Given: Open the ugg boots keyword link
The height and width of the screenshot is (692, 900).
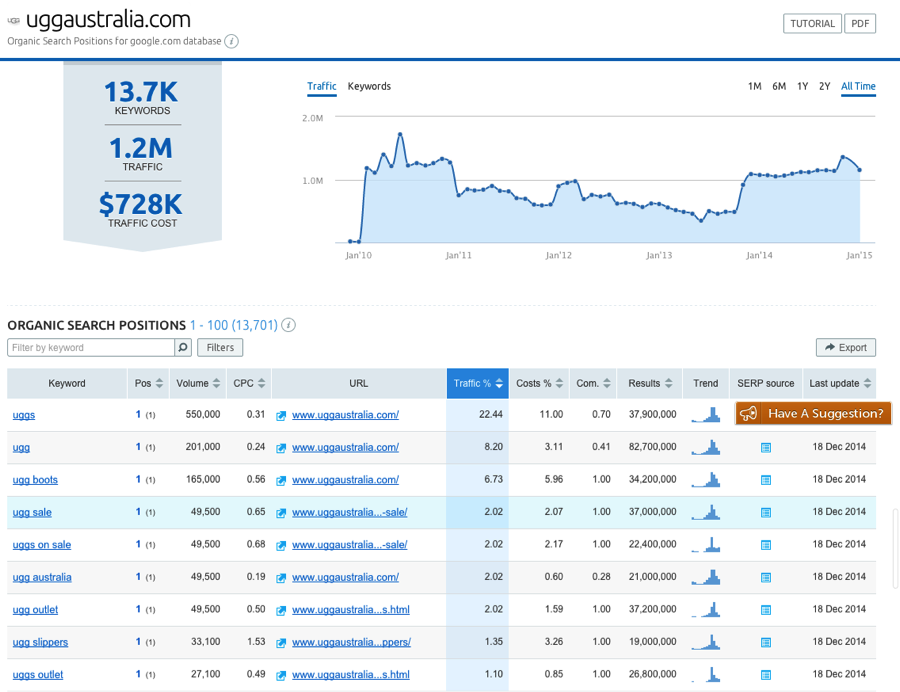Looking at the screenshot, I should [x=35, y=480].
